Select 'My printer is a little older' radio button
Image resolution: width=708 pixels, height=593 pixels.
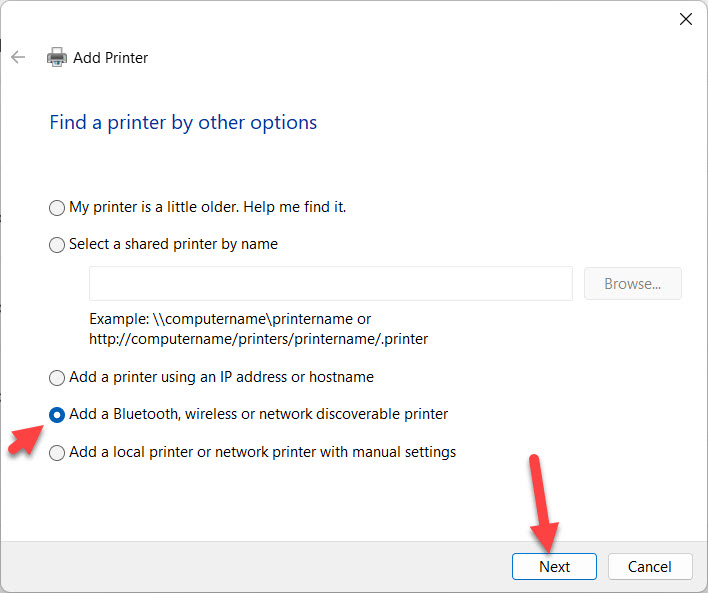(57, 208)
